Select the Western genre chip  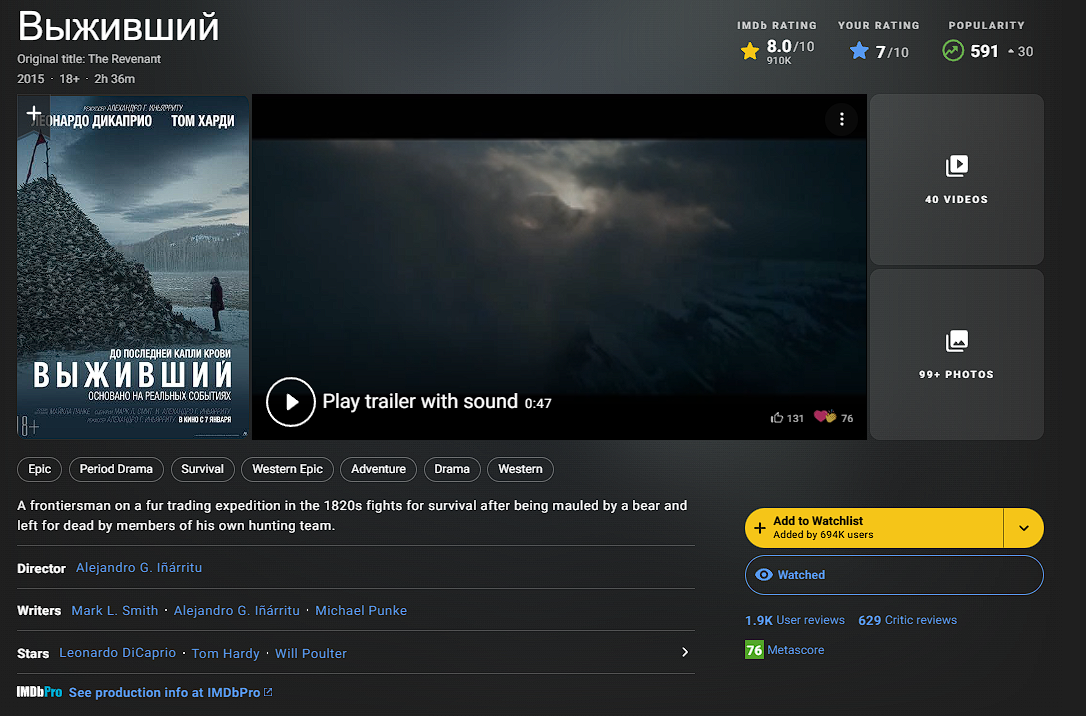tap(520, 469)
